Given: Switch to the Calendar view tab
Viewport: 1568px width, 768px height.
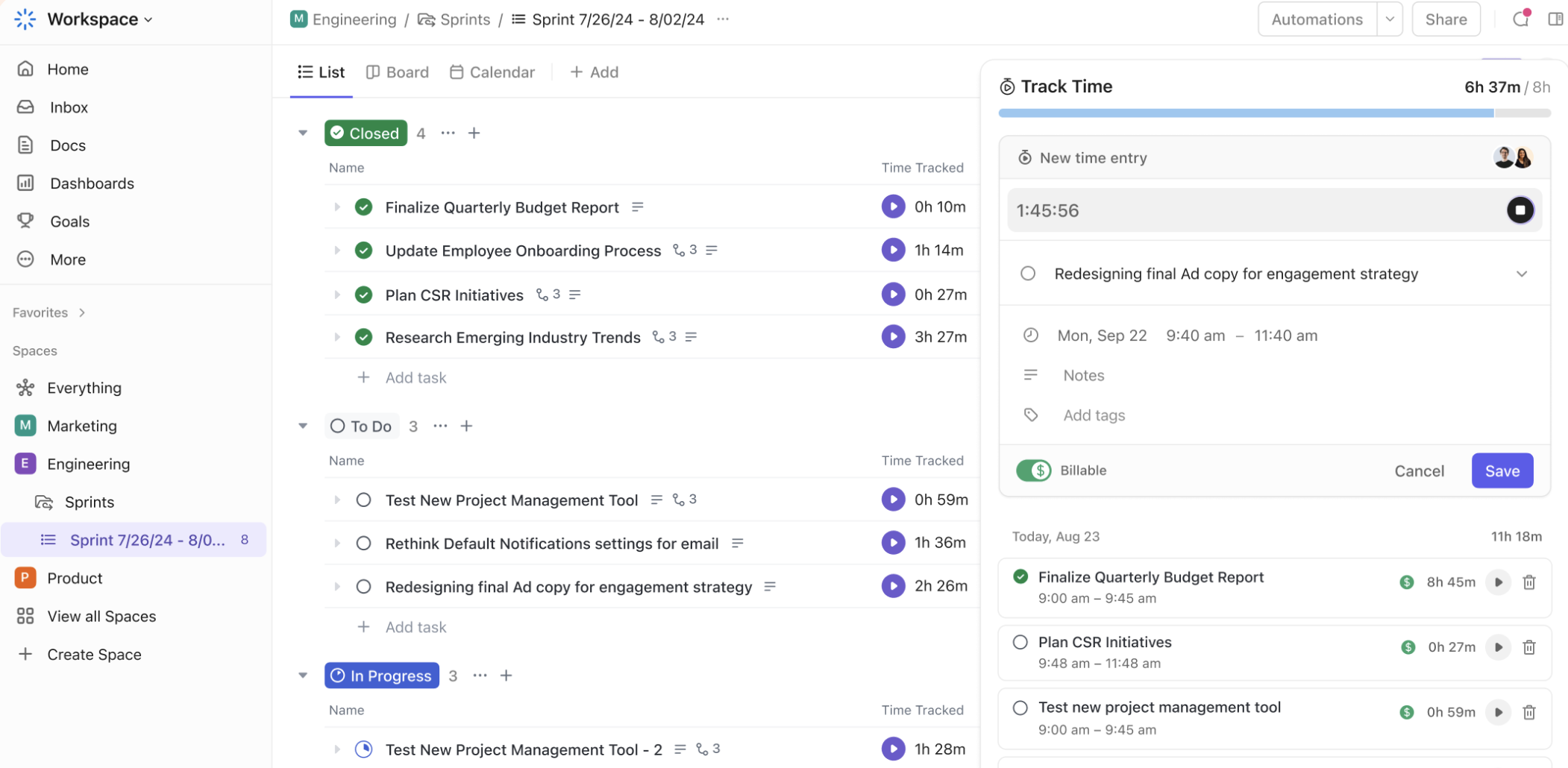Looking at the screenshot, I should click(x=492, y=72).
